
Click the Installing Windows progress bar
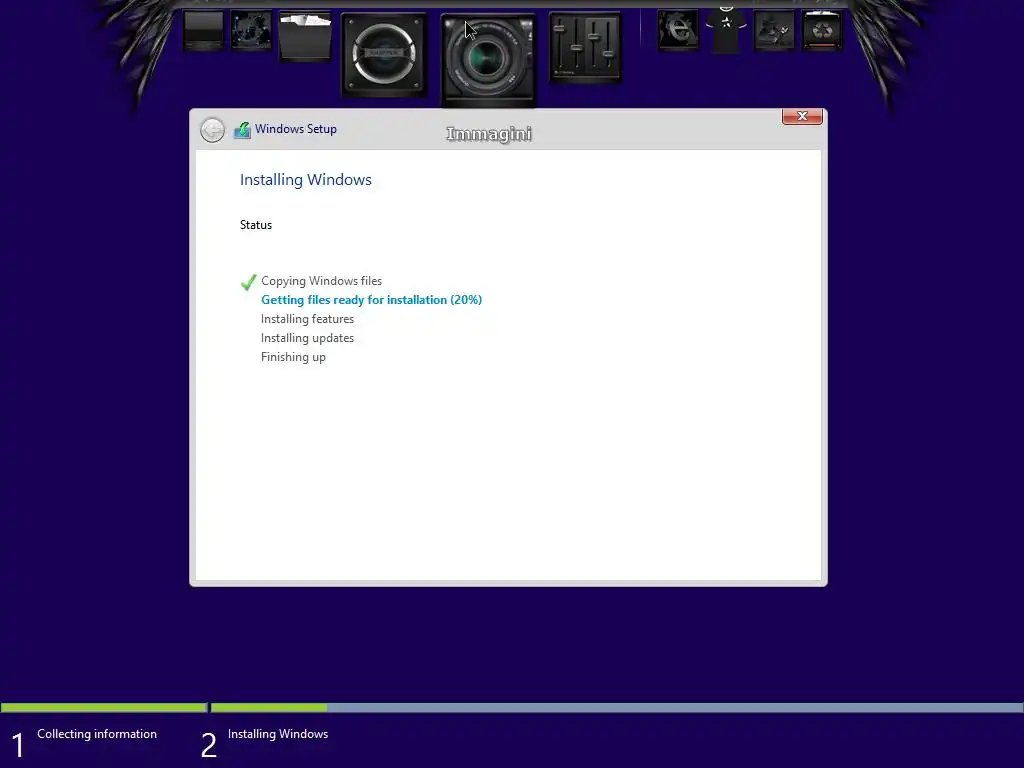point(616,707)
